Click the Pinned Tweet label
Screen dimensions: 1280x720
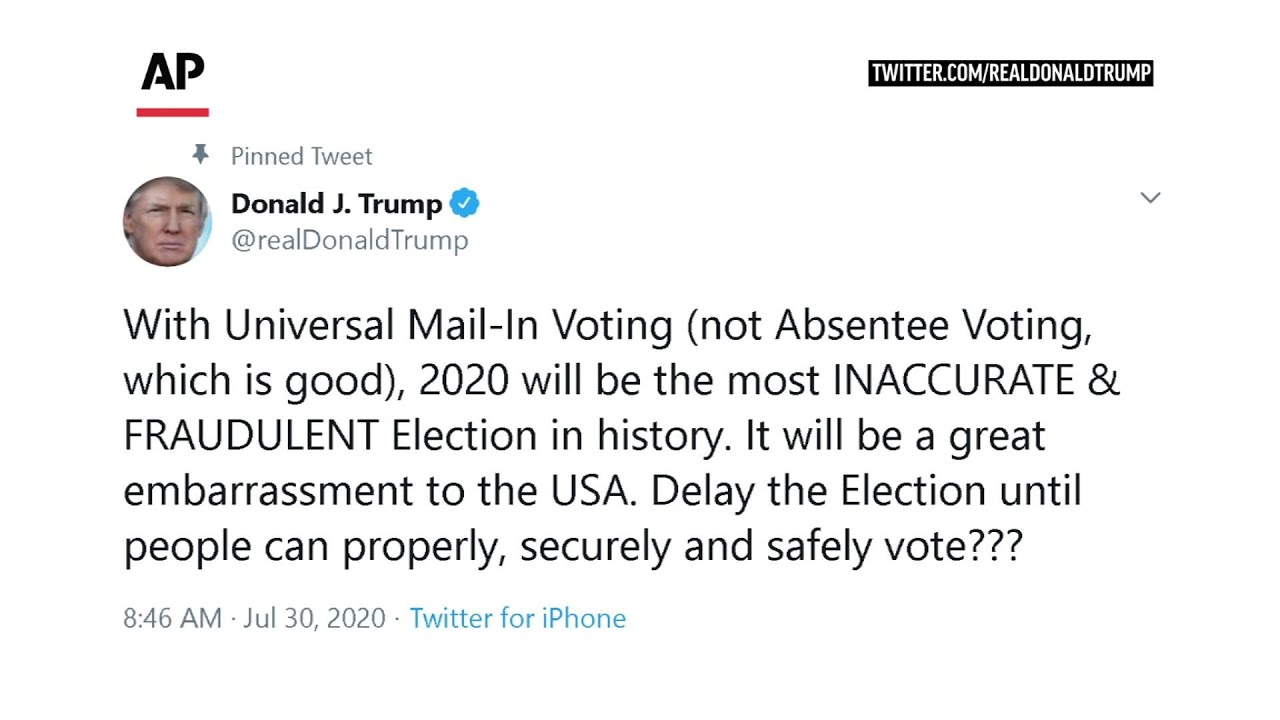(x=301, y=156)
